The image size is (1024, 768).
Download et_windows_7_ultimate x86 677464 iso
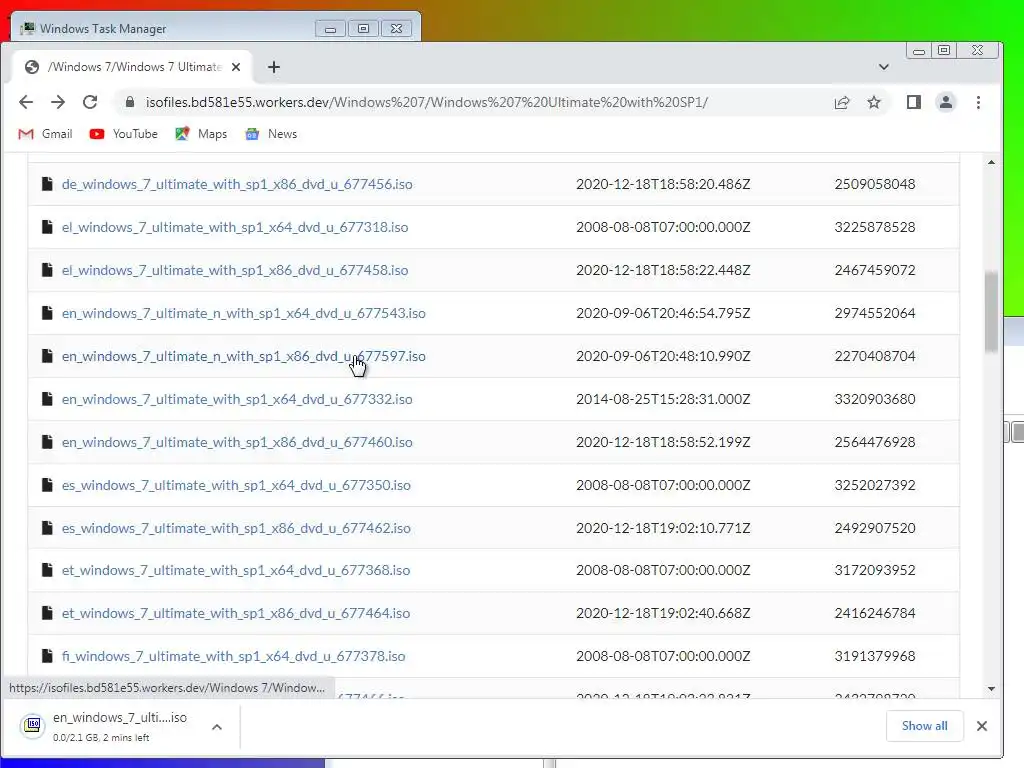[236, 613]
